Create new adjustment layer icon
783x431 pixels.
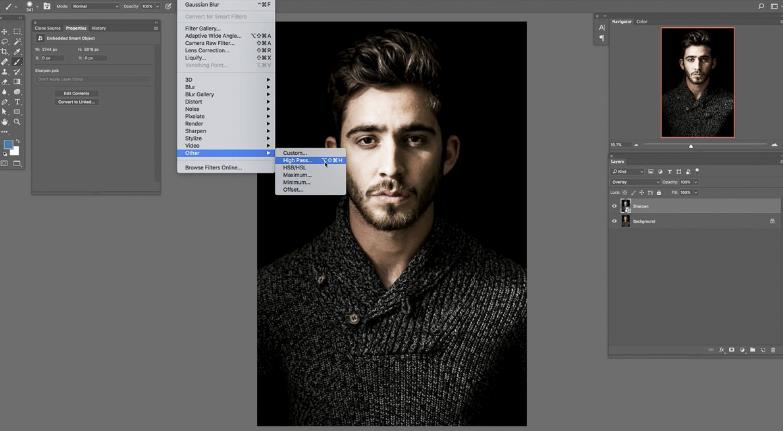point(742,350)
